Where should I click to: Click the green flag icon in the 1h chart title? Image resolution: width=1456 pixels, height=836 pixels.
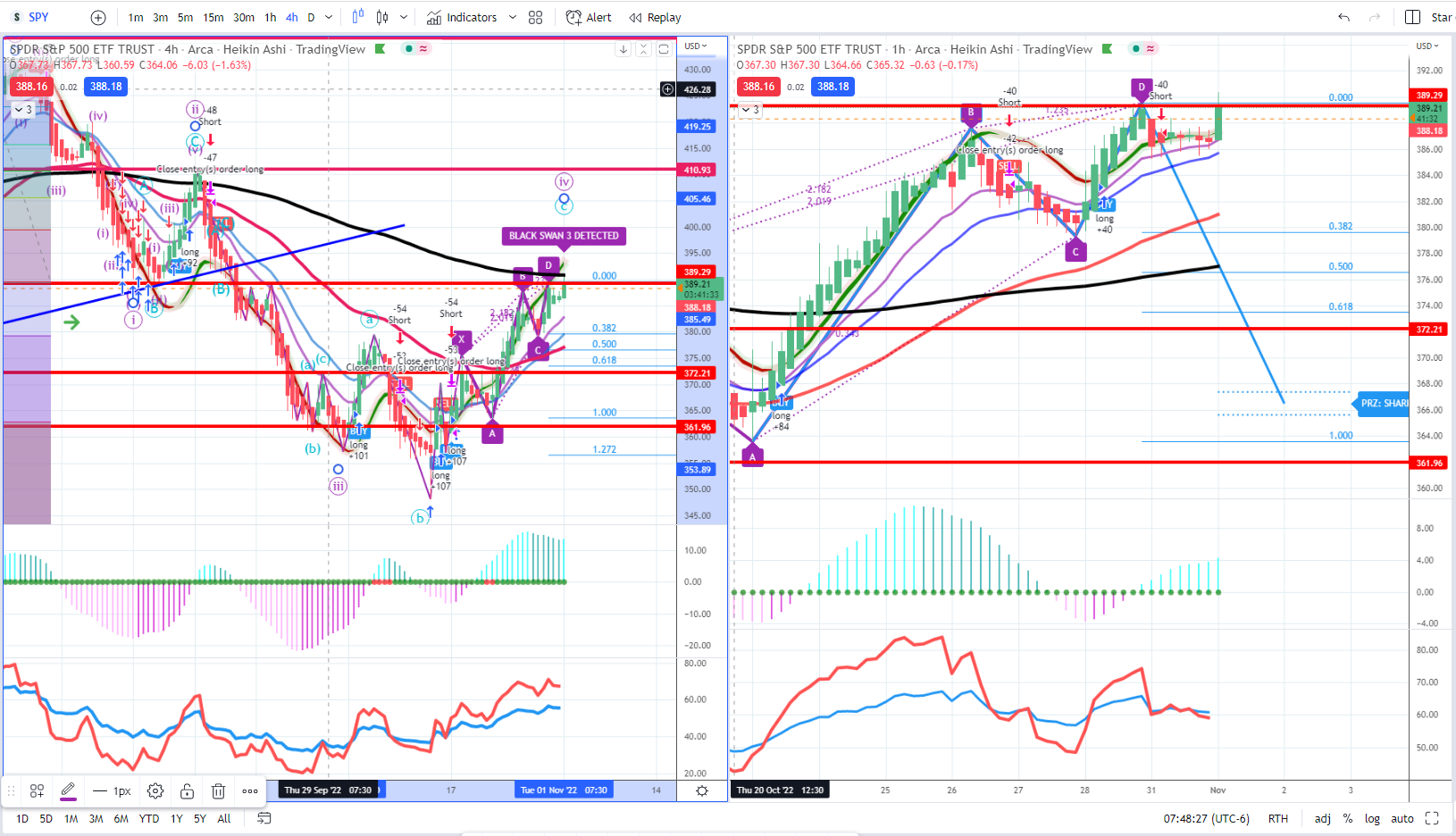[x=1107, y=49]
